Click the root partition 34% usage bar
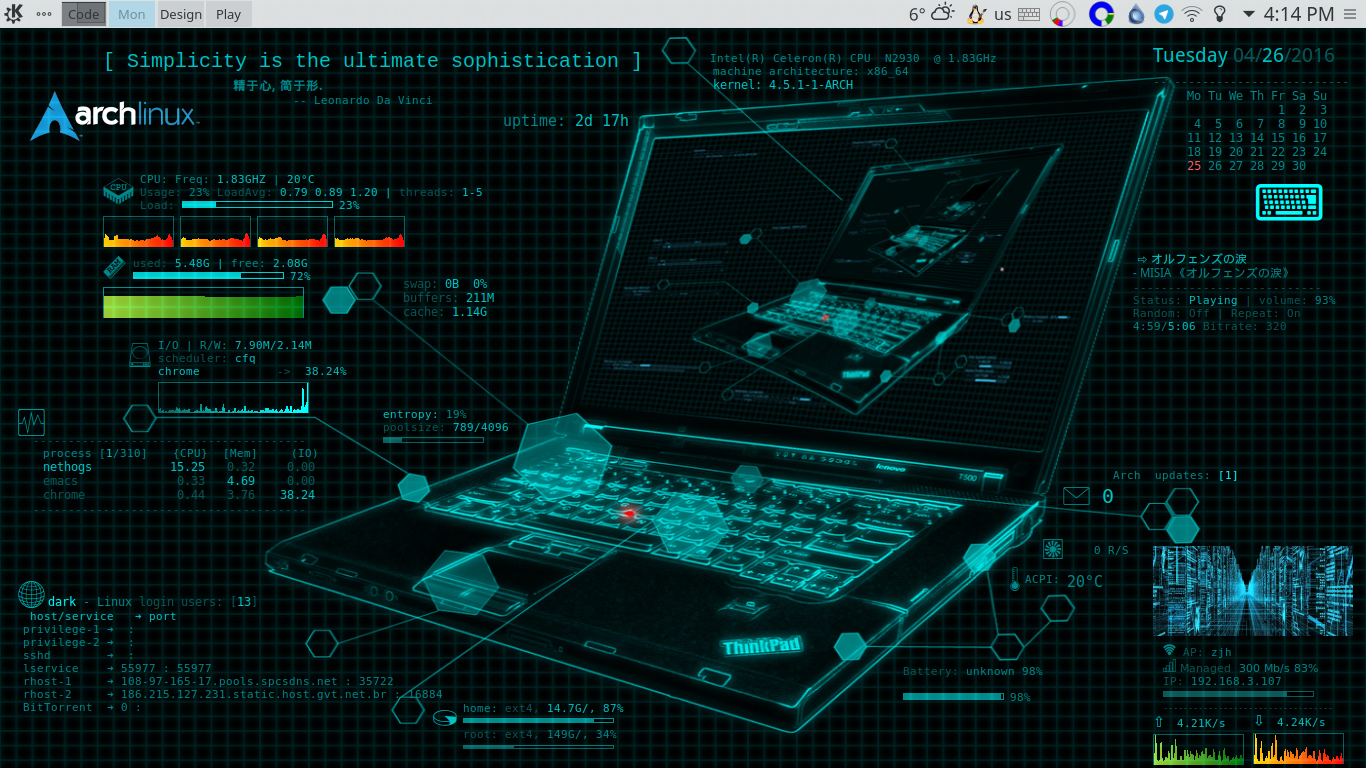 539,746
